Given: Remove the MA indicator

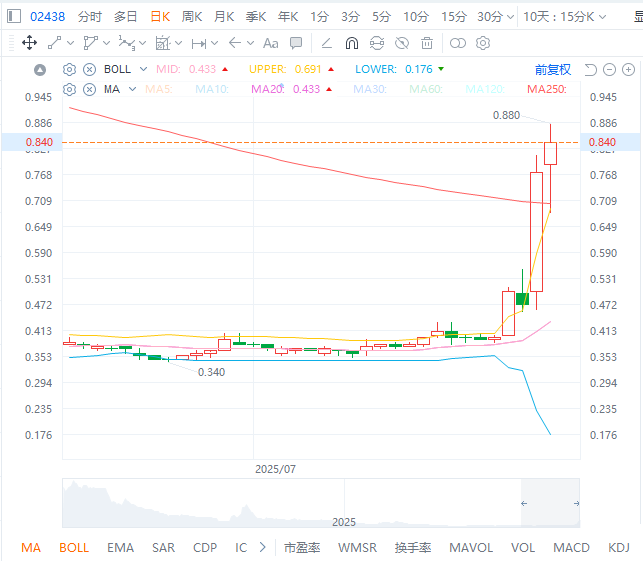Looking at the screenshot, I should 89,89.
